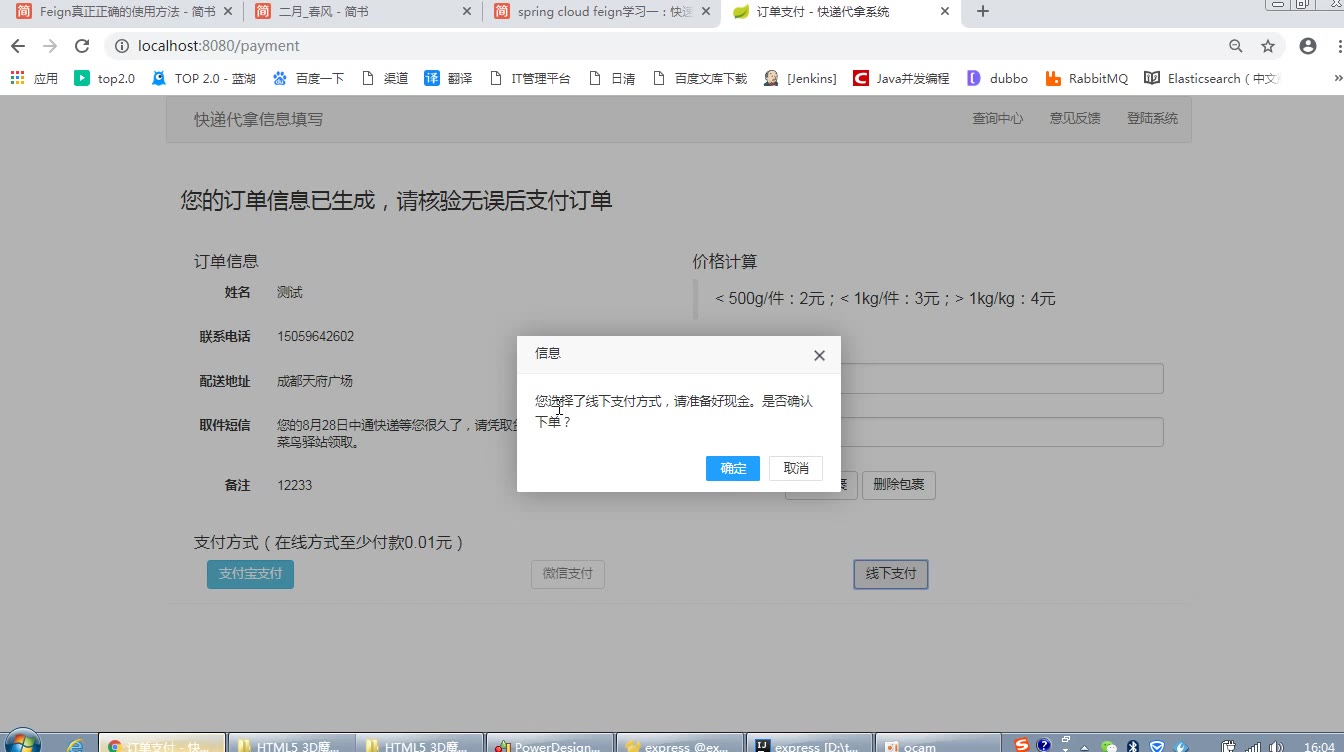Viewport: 1344px width, 752px height.
Task: Click the site information icon in address bar
Action: point(121,46)
